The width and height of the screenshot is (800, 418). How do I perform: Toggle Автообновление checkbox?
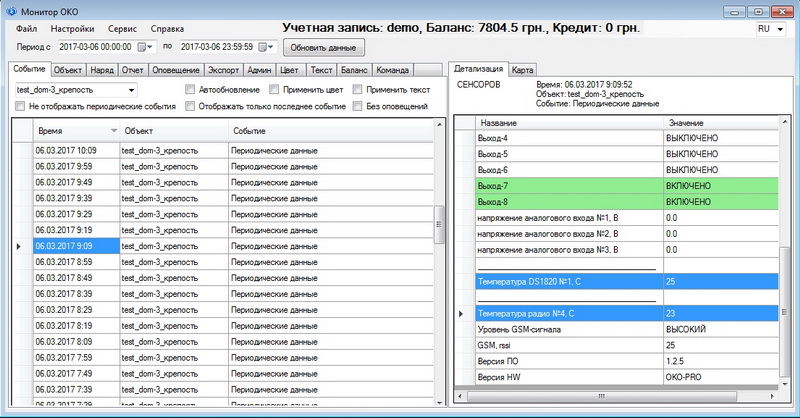pyautogui.click(x=190, y=89)
